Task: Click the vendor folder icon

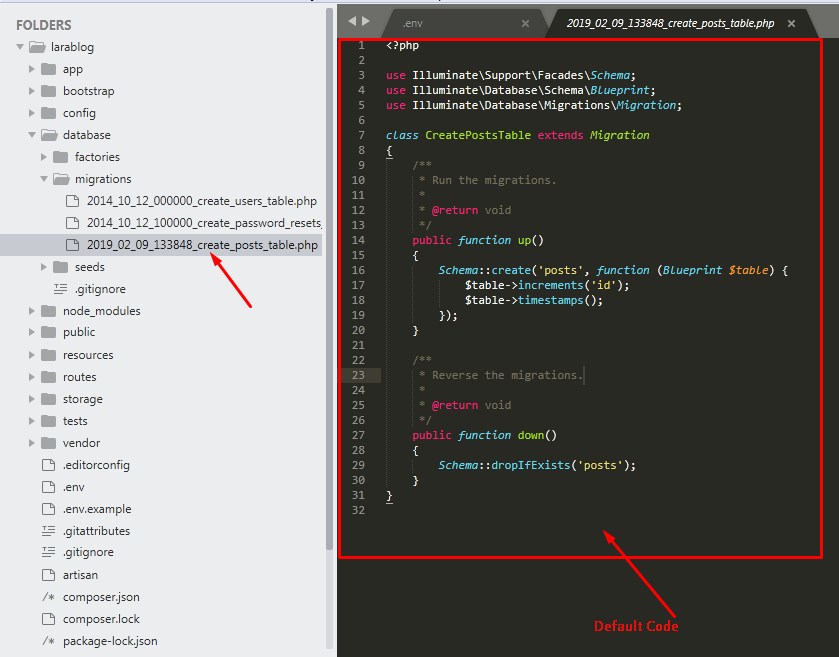Action: (49, 443)
